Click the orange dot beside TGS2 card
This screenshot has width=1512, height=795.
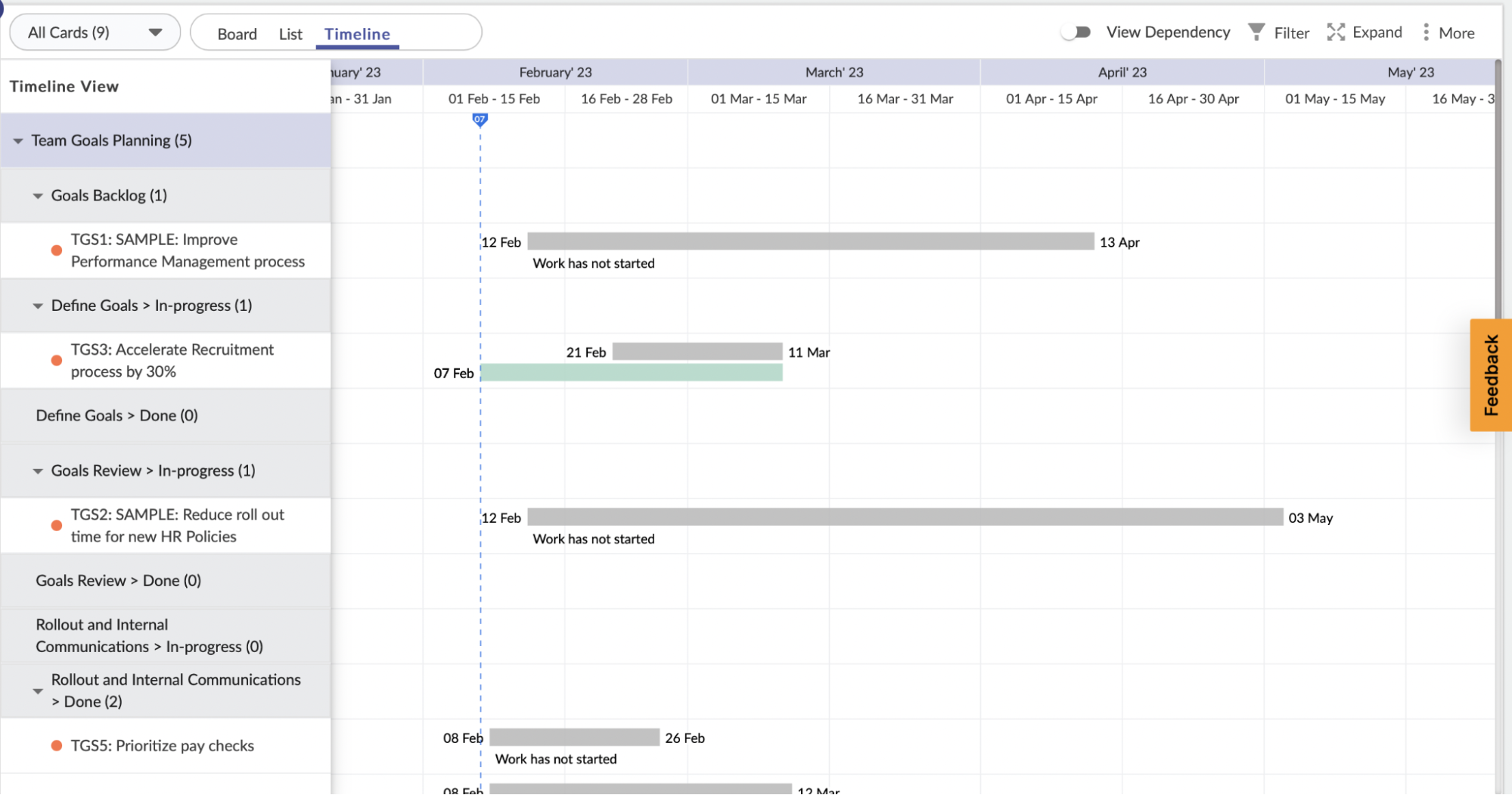pyautogui.click(x=56, y=525)
